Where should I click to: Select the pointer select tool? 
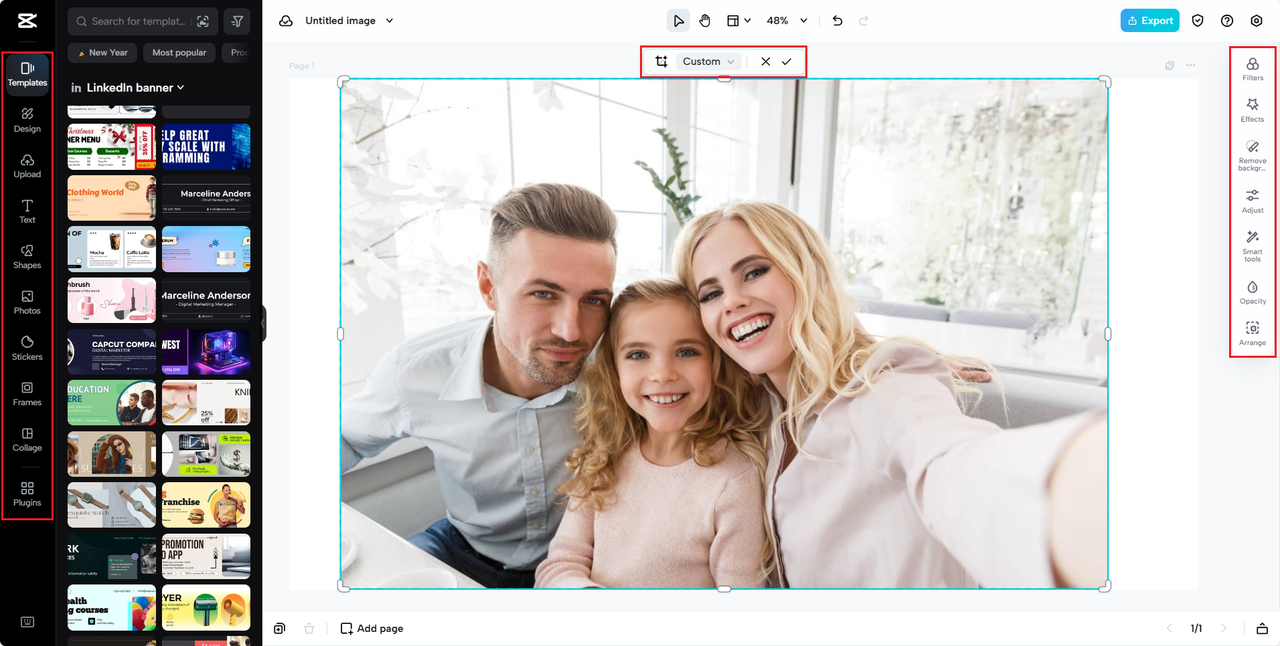[679, 21]
